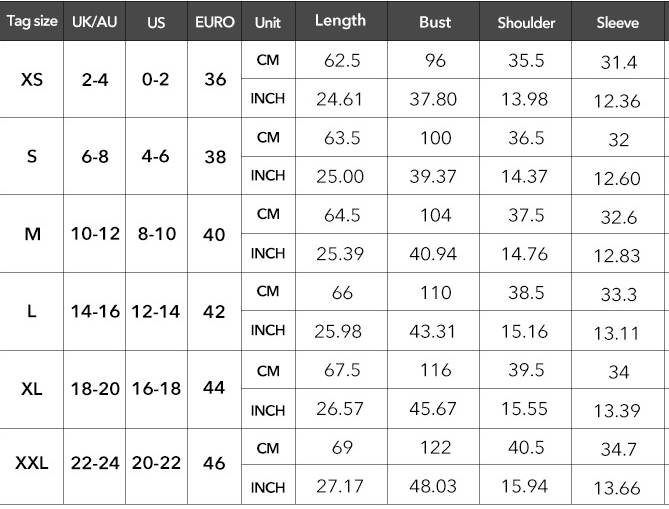Click UK/AU size 14-16 cell
The width and height of the screenshot is (669, 509).
click(95, 311)
